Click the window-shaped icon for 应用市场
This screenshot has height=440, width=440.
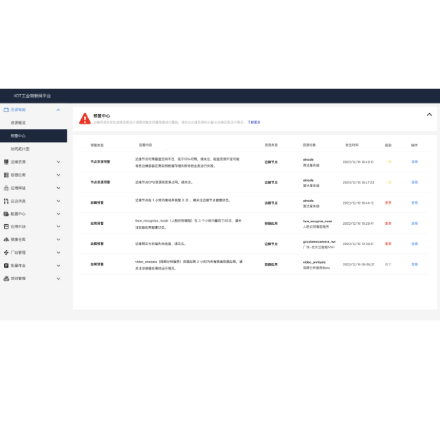click(x=6, y=226)
